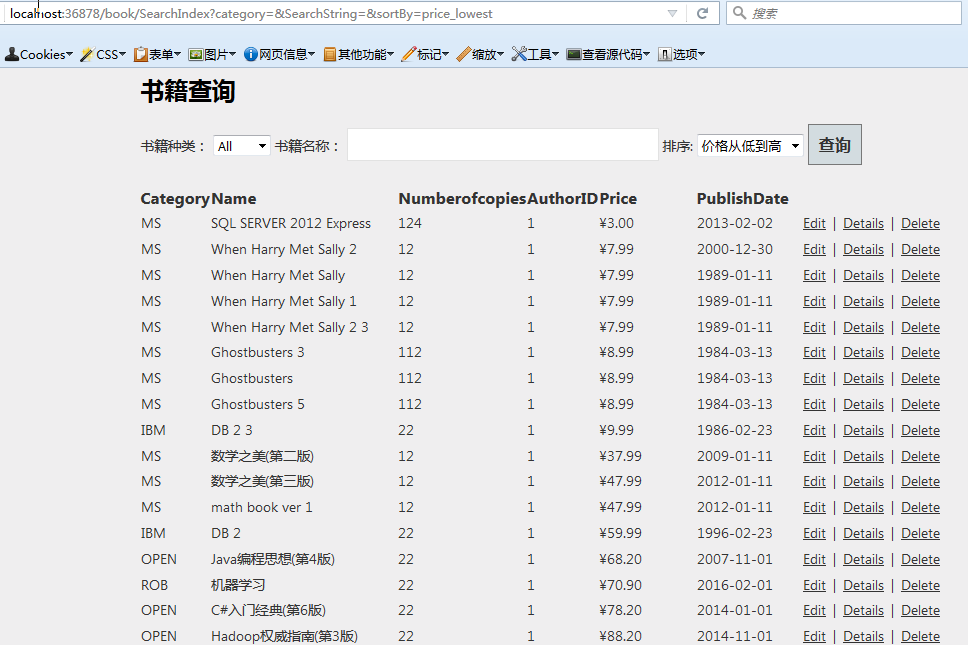Delete the SQL SERVER 2012 Express row

[920, 223]
